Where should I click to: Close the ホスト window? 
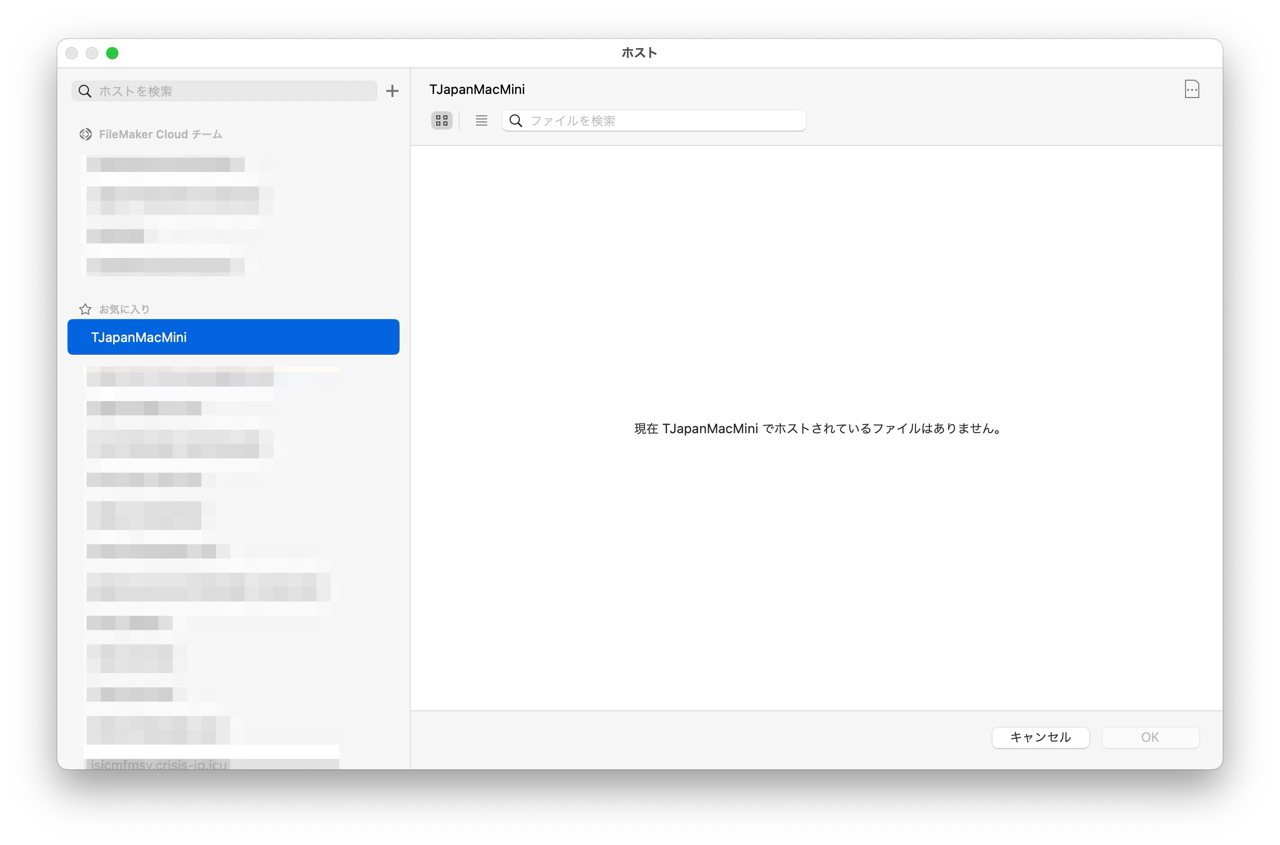pos(72,53)
